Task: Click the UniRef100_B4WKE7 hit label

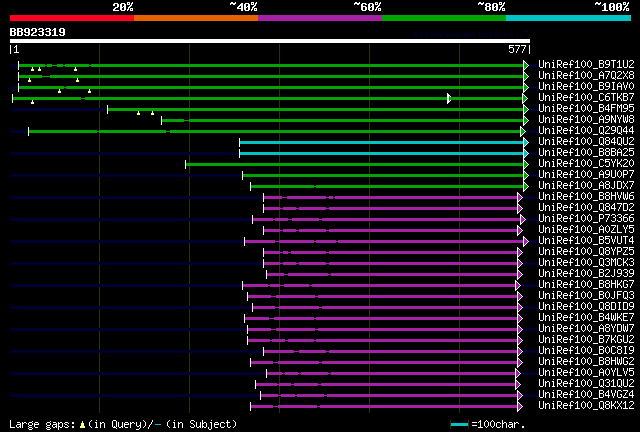Action: pyautogui.click(x=586, y=318)
